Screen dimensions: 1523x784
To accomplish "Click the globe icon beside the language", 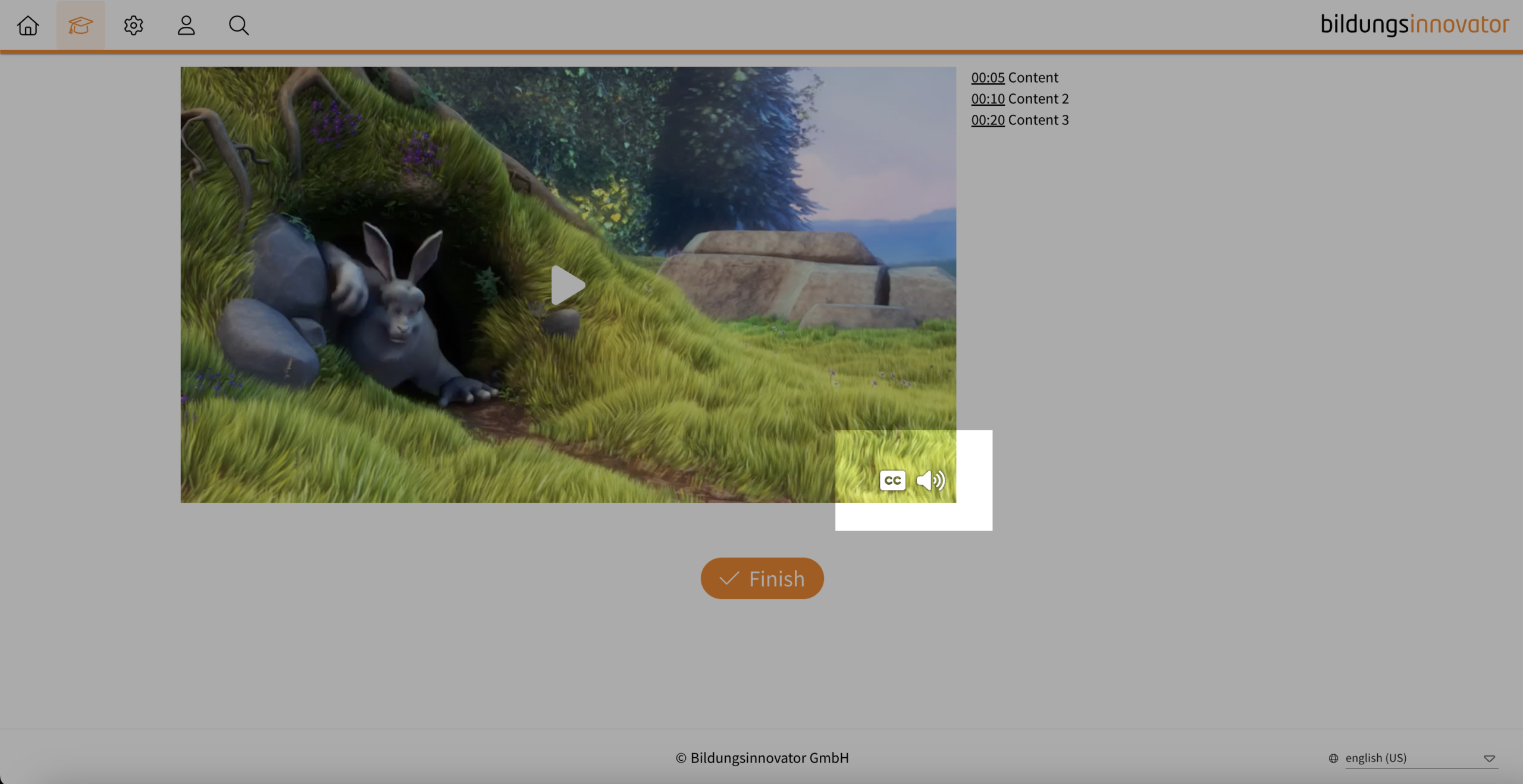I will [x=1333, y=758].
